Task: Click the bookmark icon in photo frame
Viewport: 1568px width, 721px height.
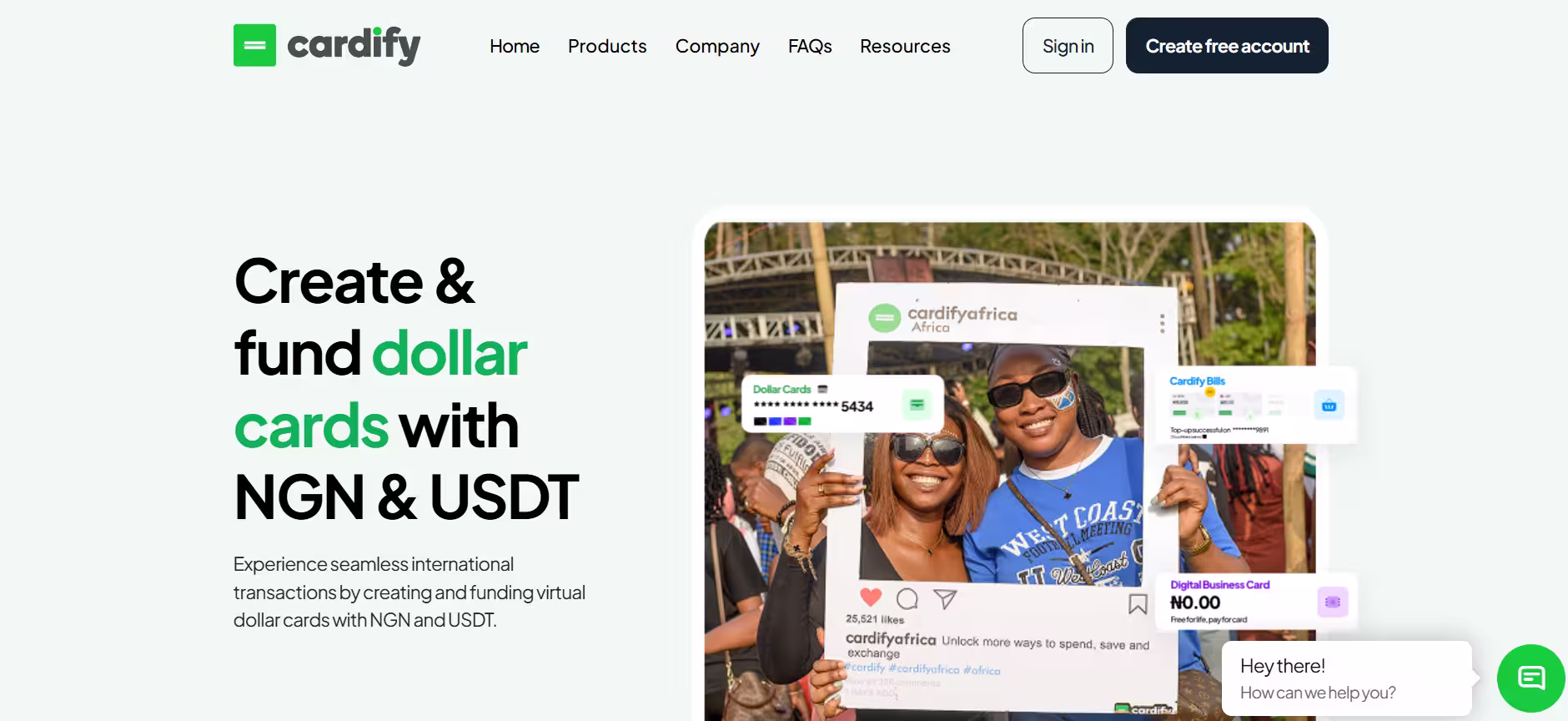Action: coord(1138,604)
